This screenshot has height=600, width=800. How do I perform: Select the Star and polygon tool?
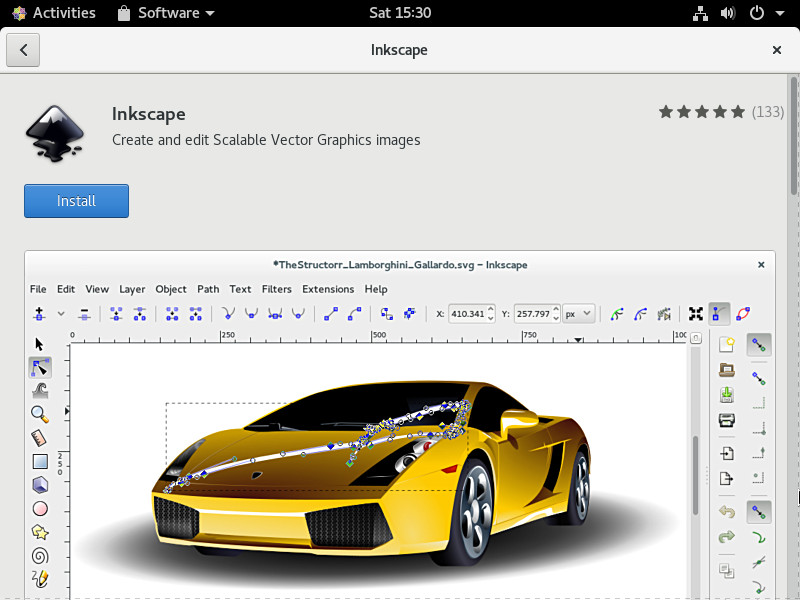pyautogui.click(x=40, y=532)
